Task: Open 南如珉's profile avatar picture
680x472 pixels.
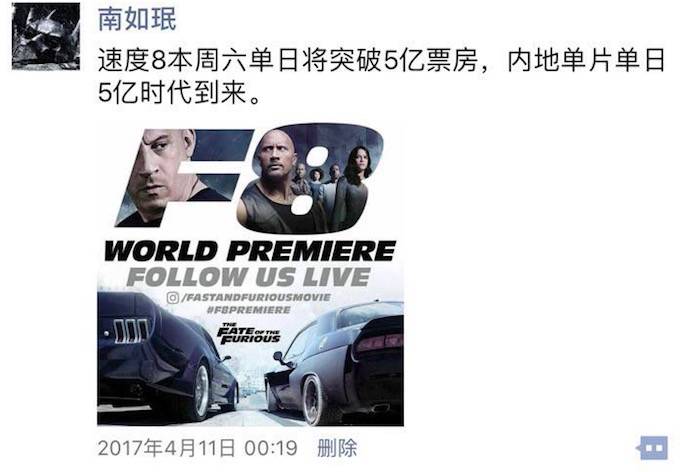Action: [x=46, y=36]
